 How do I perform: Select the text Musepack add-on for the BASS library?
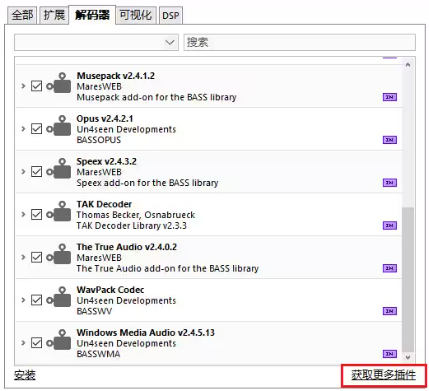point(156,97)
